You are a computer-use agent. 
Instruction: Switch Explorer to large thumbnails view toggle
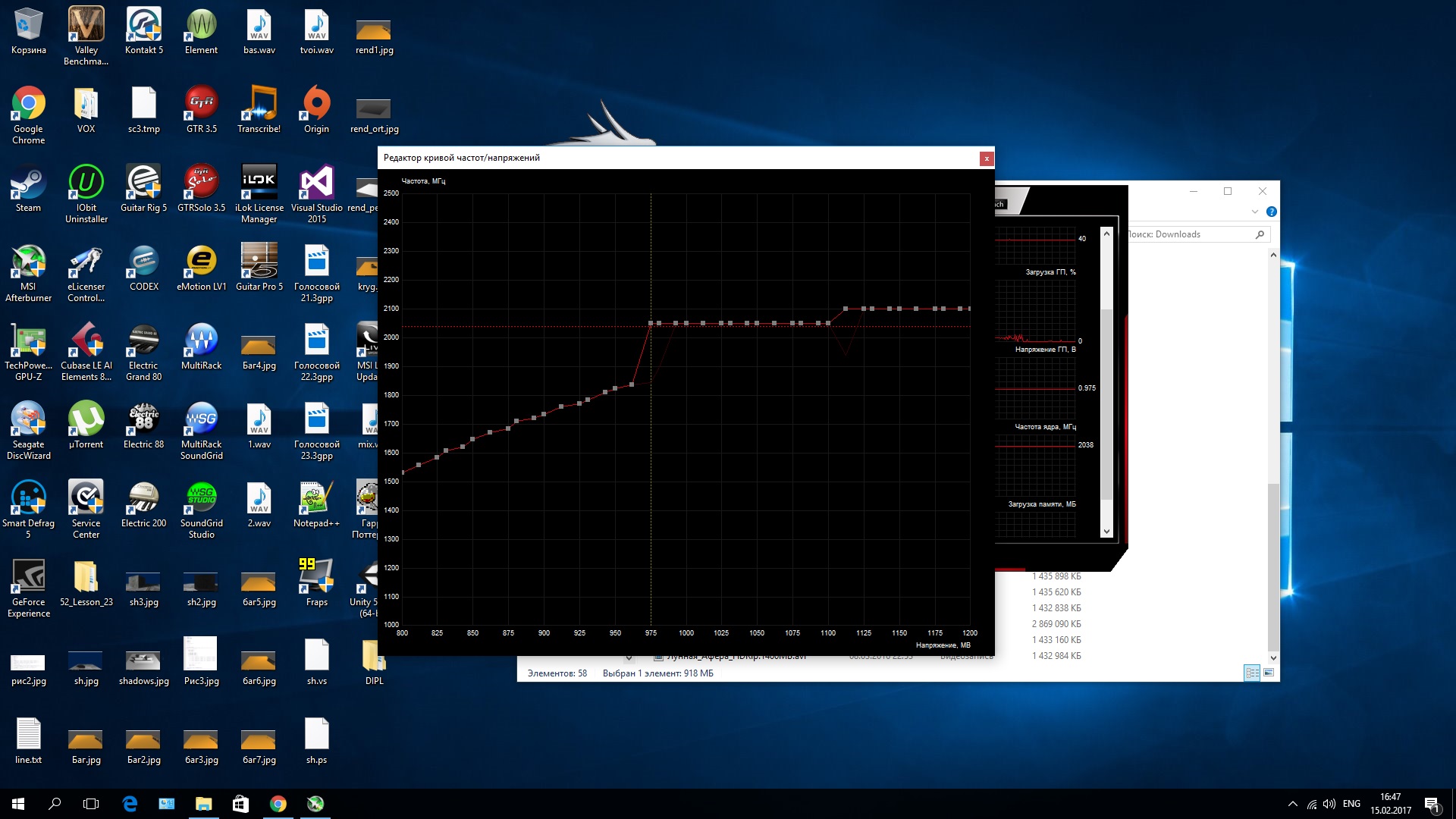(x=1269, y=673)
